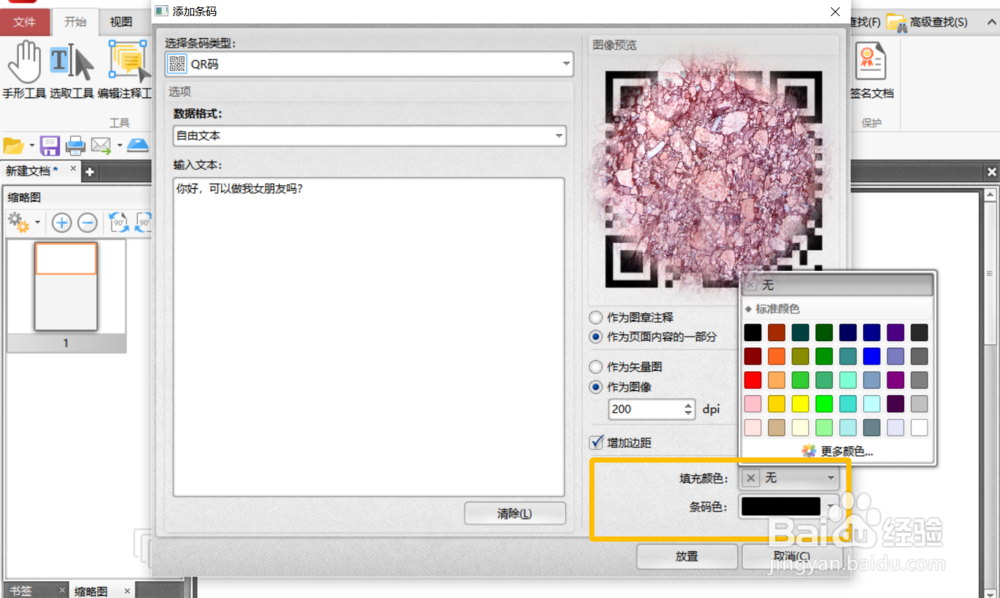The image size is (1000, 598).
Task: Select 作为图像 radio option
Action: pos(596,387)
